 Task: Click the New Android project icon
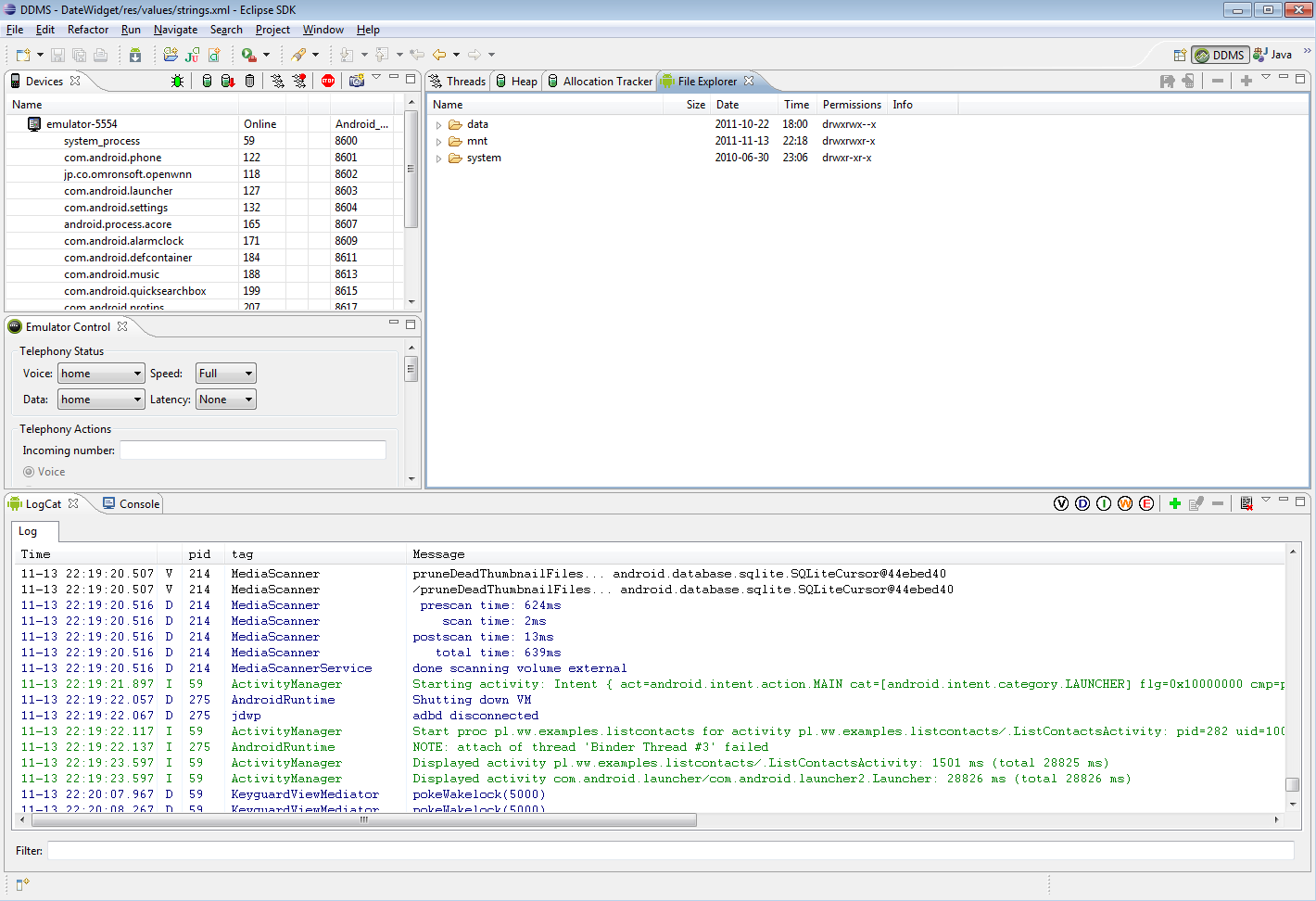171,55
